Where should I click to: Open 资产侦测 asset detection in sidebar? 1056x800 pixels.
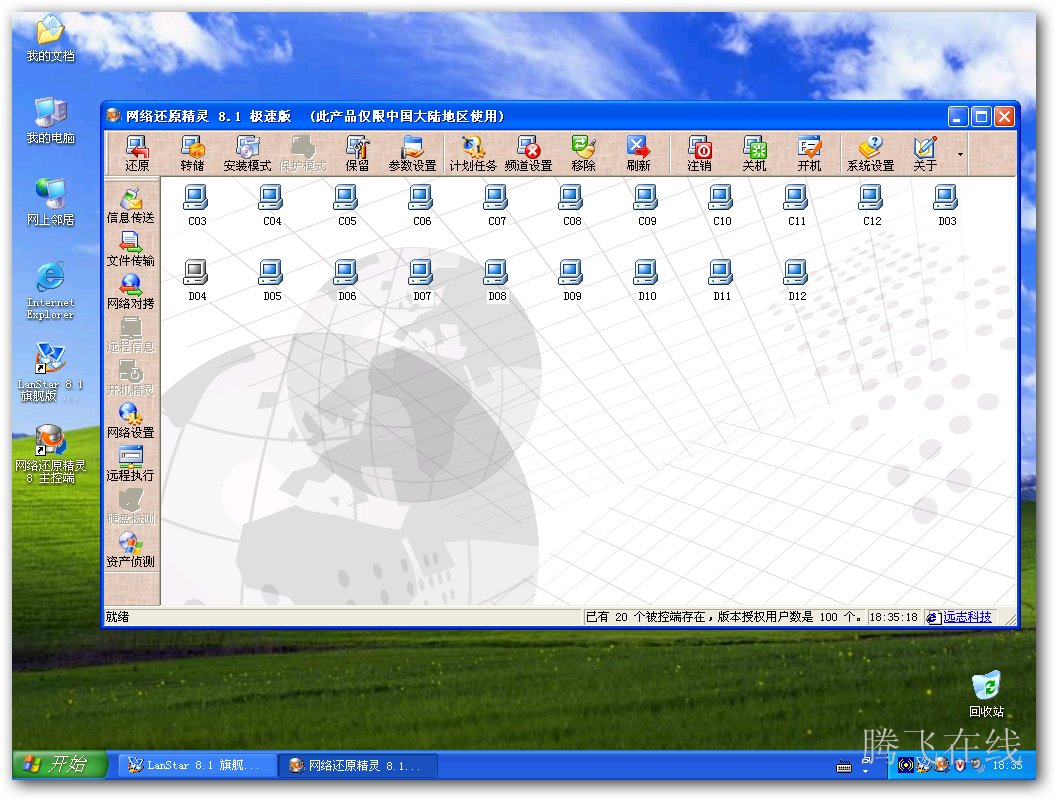(131, 549)
